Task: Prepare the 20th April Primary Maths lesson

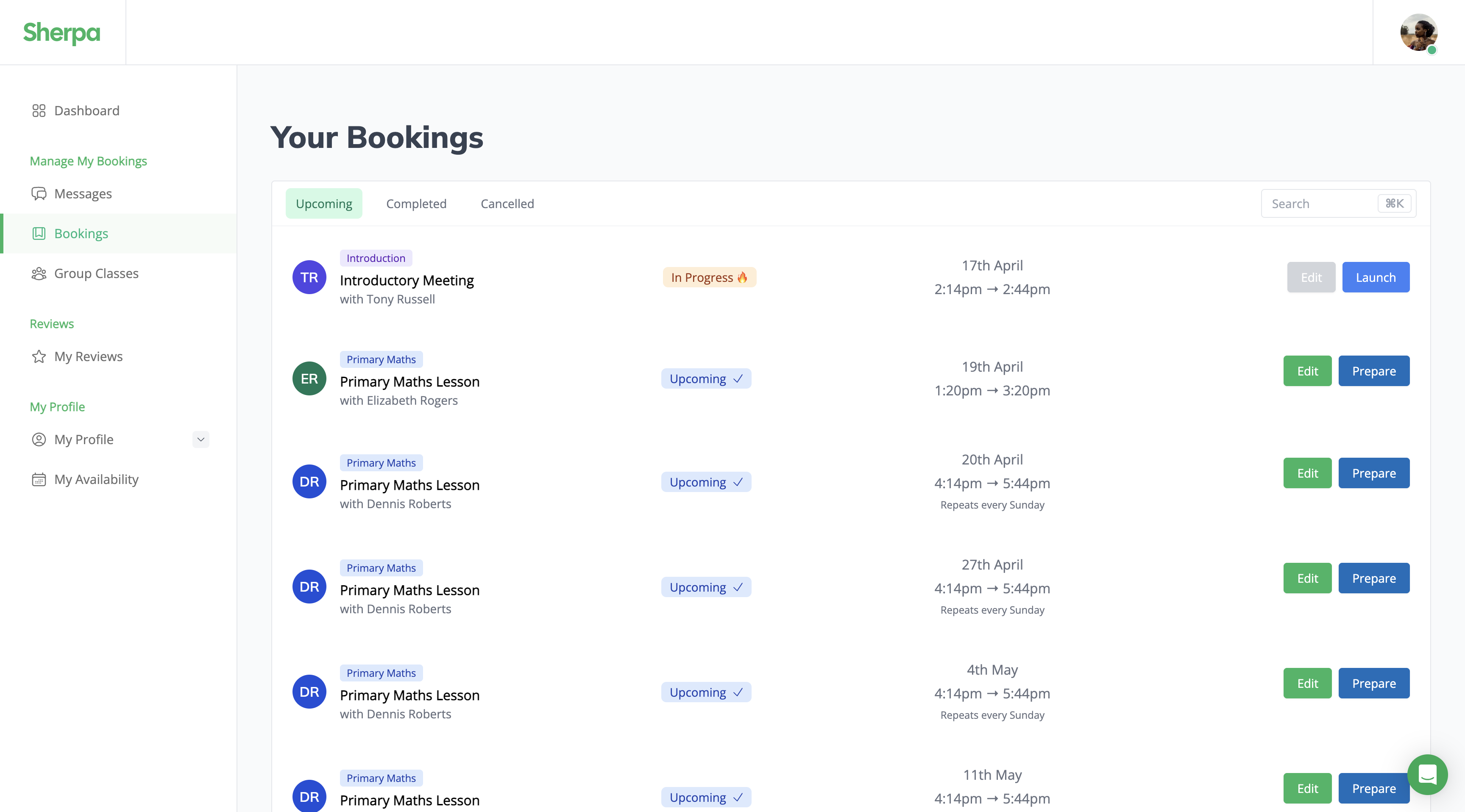Action: [x=1373, y=473]
